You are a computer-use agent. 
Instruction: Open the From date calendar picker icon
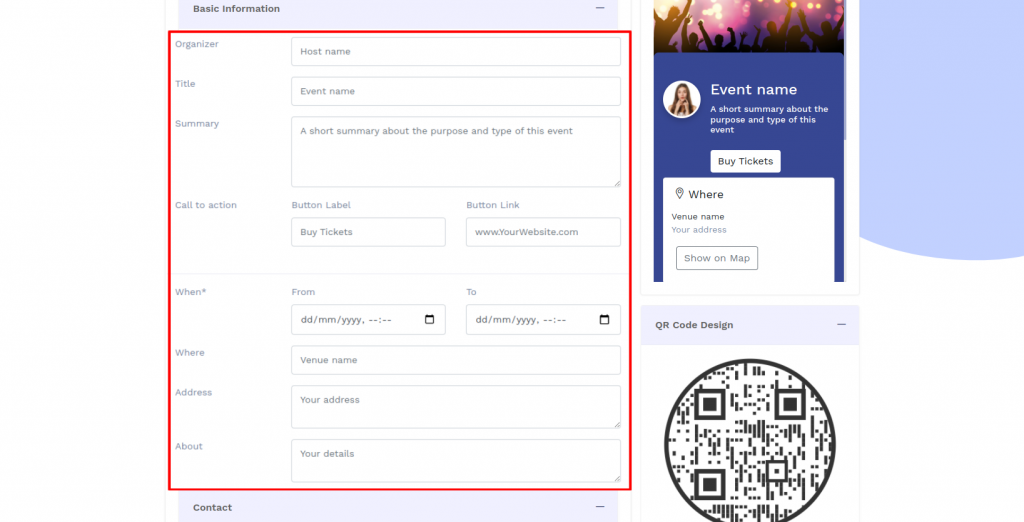tap(430, 320)
